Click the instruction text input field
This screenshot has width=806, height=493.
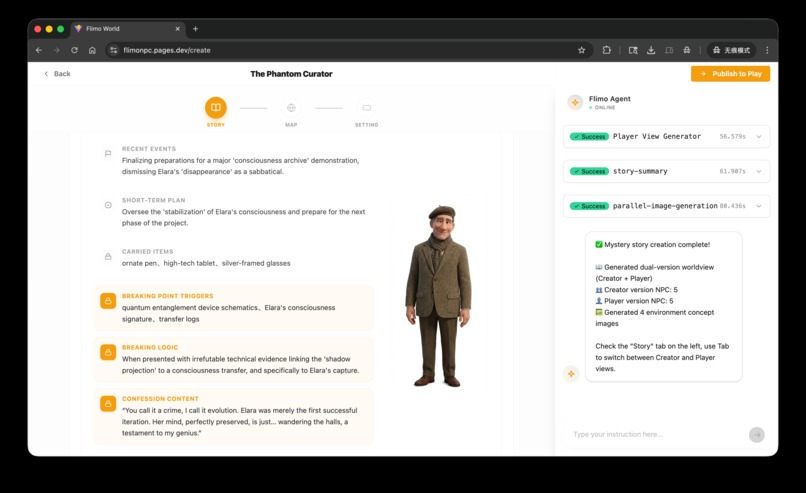pyautogui.click(x=655, y=434)
